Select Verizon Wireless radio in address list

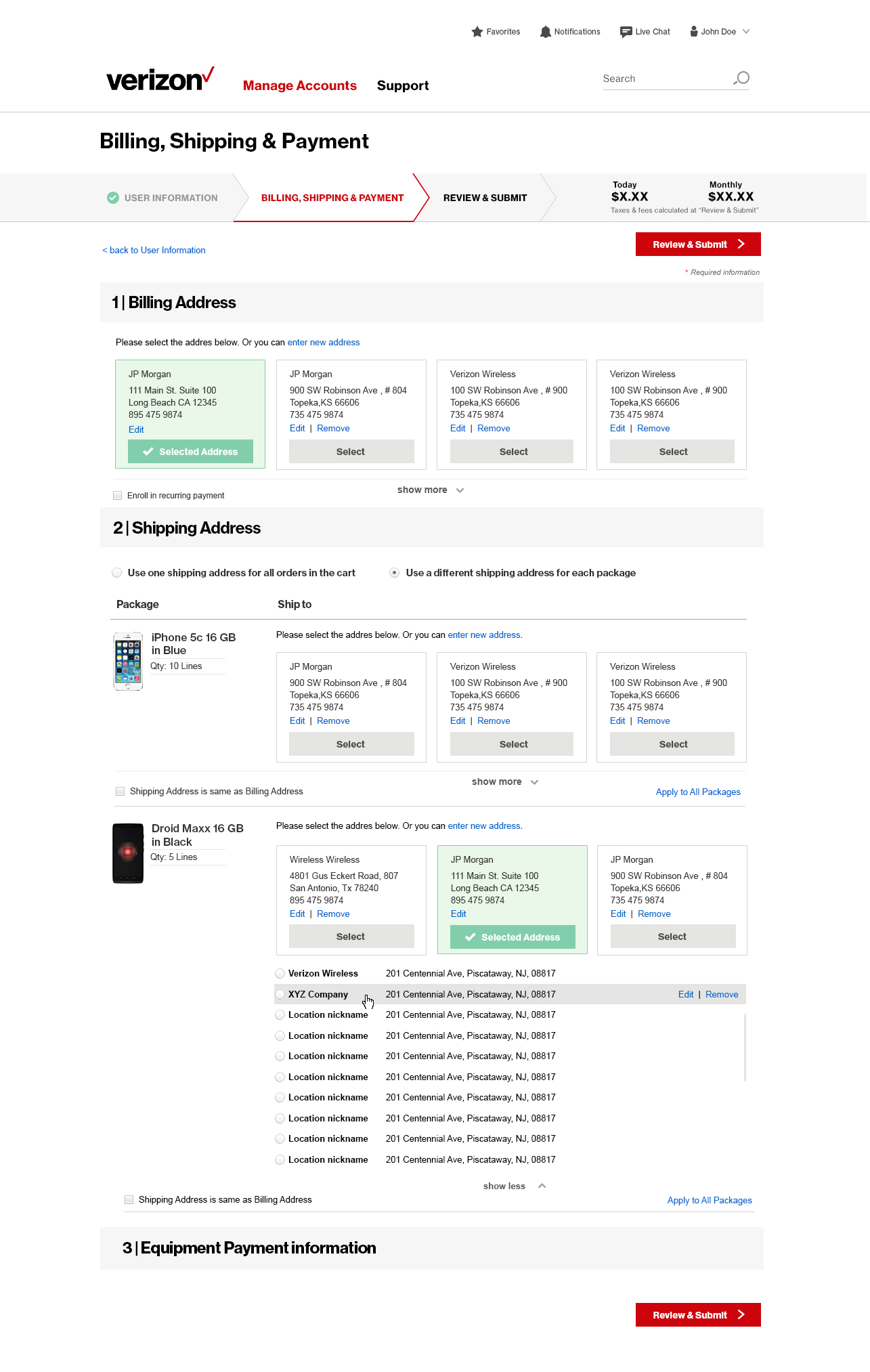[x=280, y=973]
